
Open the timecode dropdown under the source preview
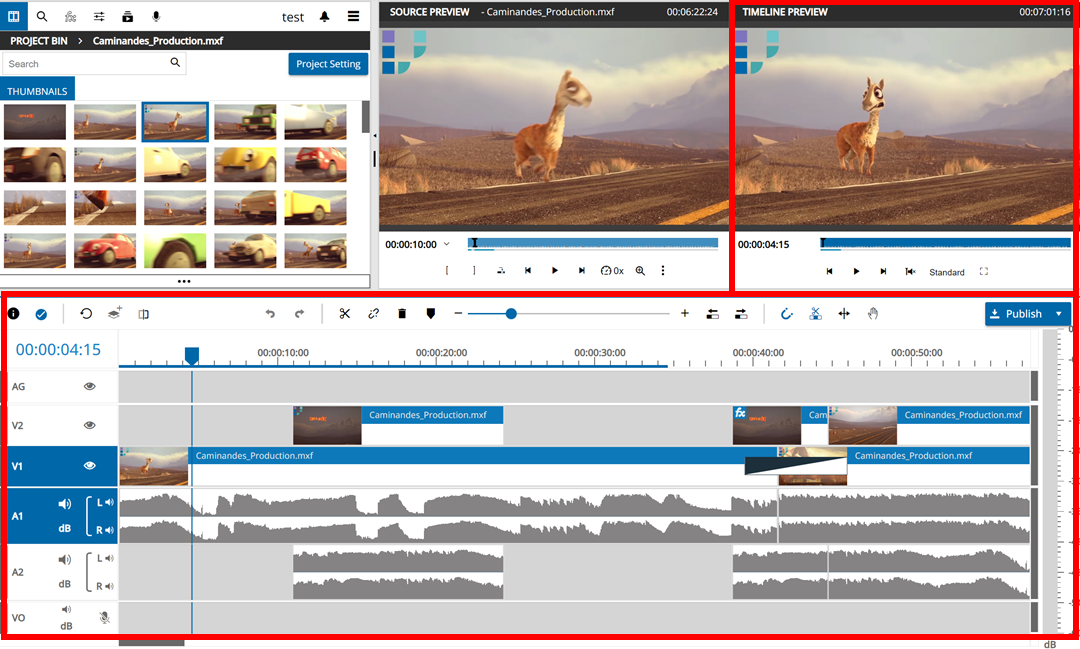pyautogui.click(x=447, y=243)
